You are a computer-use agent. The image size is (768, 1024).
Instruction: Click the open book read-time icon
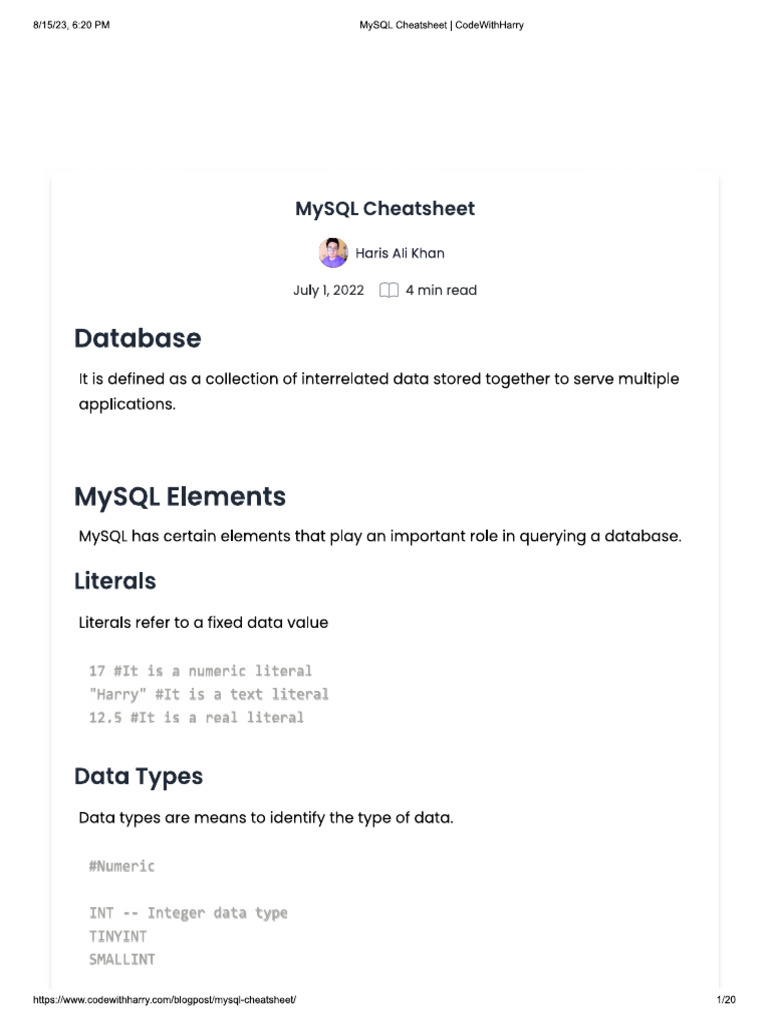389,291
